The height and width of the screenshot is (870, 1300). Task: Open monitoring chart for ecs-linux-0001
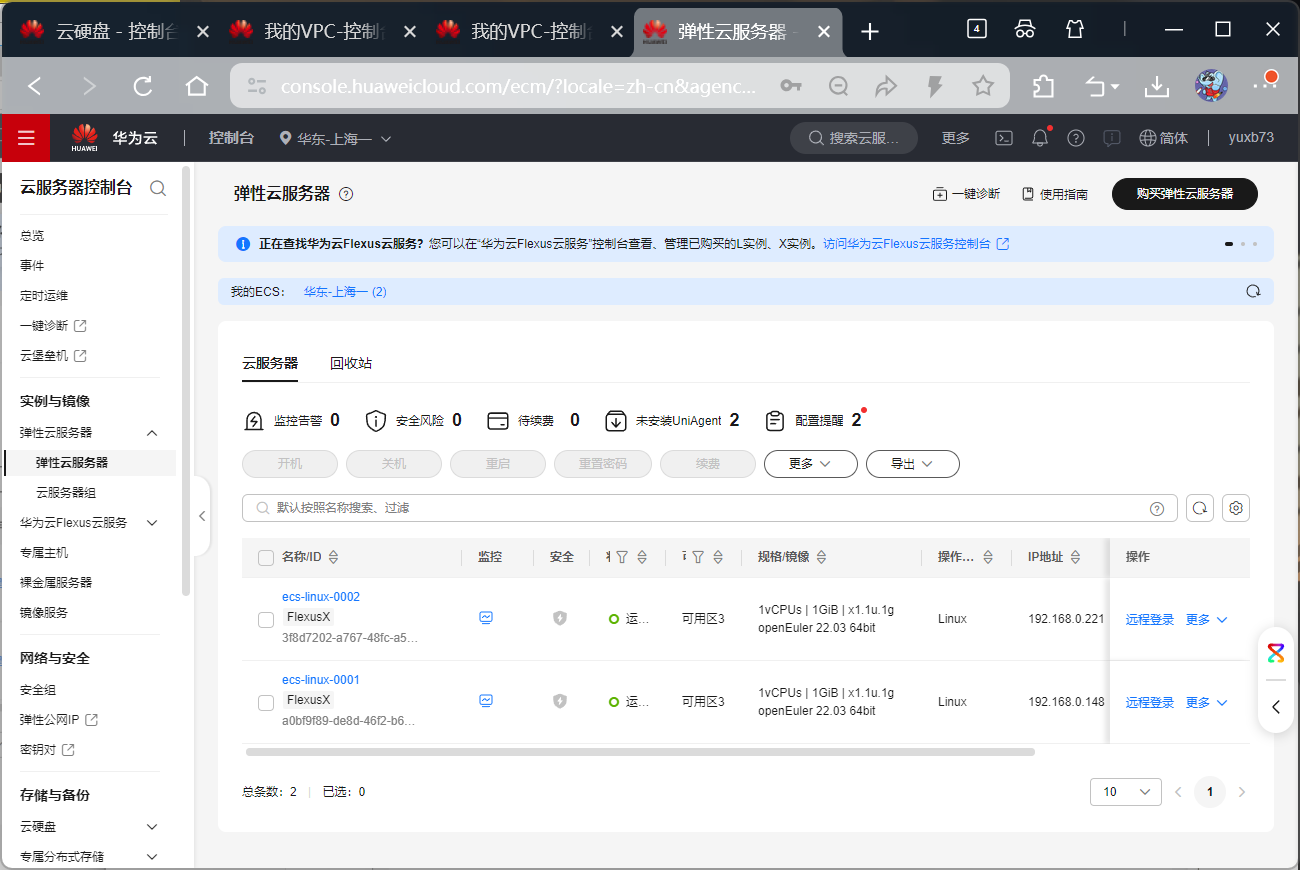[x=486, y=701]
